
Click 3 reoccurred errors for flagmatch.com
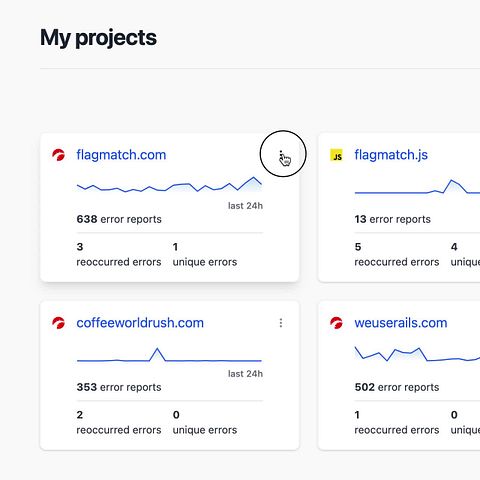119,255
